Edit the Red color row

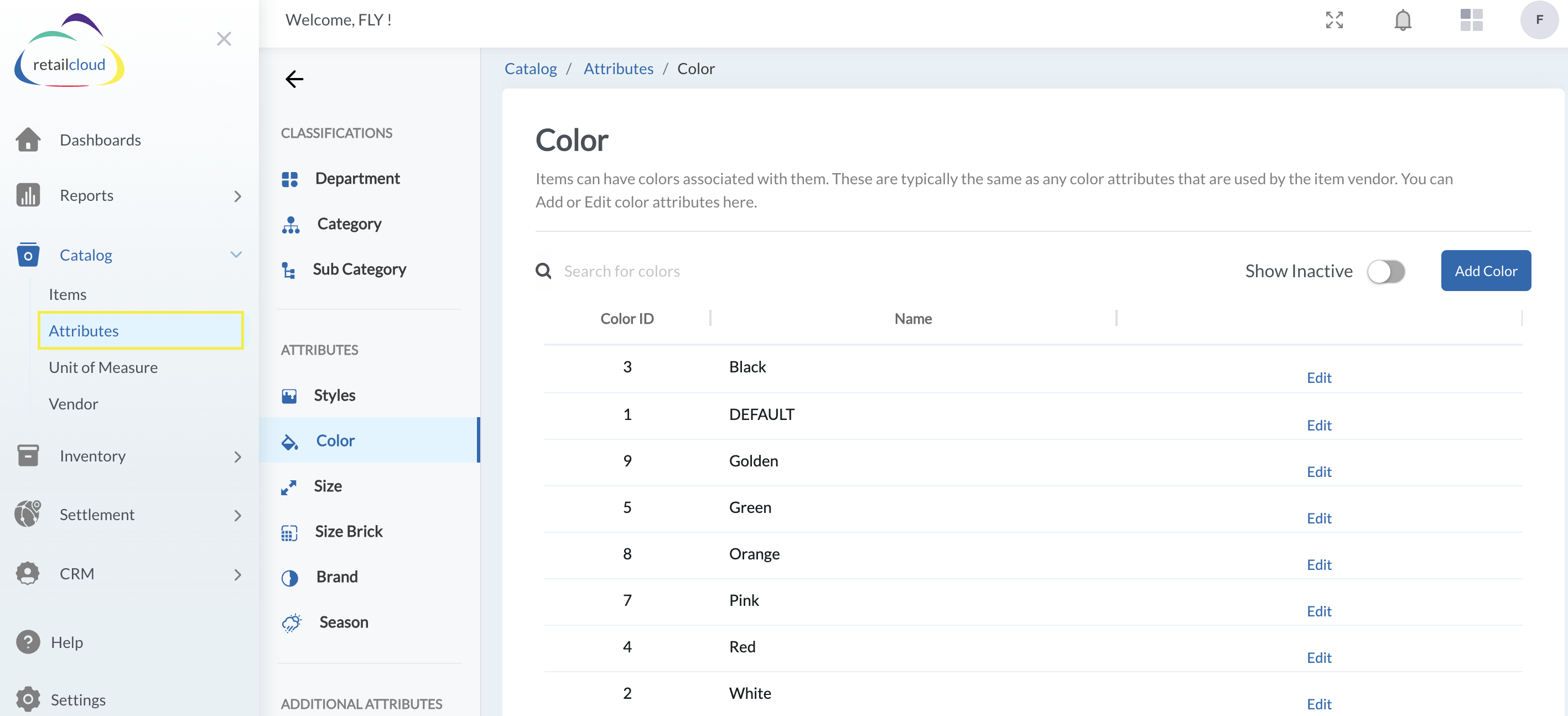[x=1318, y=657]
